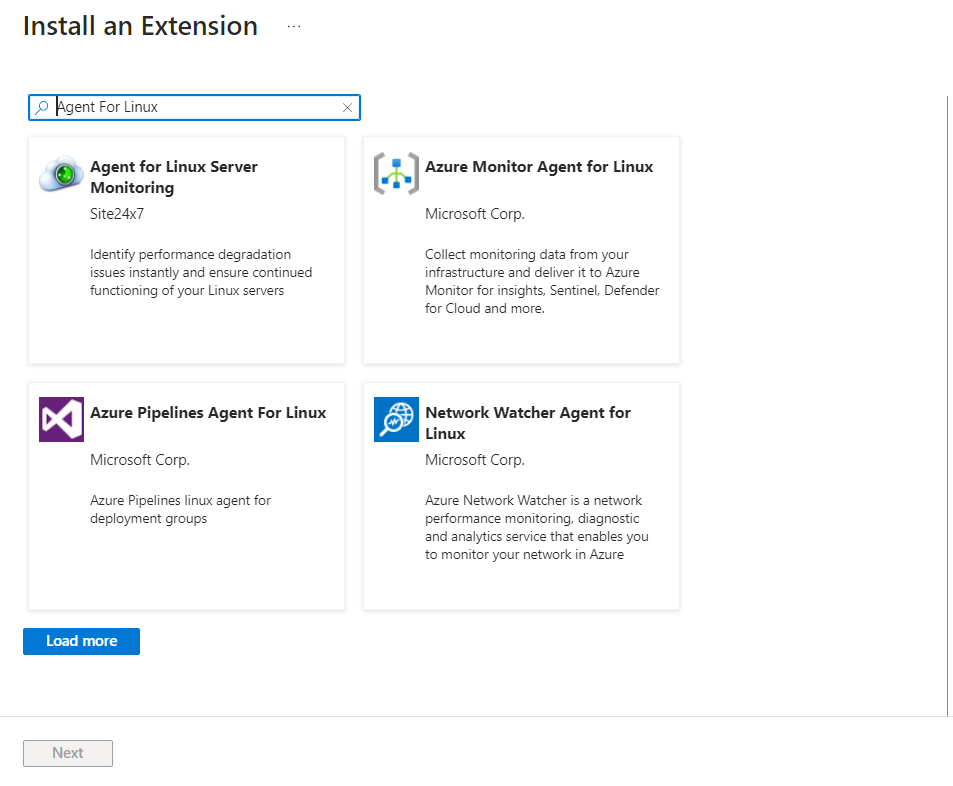This screenshot has height=786, width=953.
Task: Select Agent for Linux Server Monitoring title
Action: 174,177
